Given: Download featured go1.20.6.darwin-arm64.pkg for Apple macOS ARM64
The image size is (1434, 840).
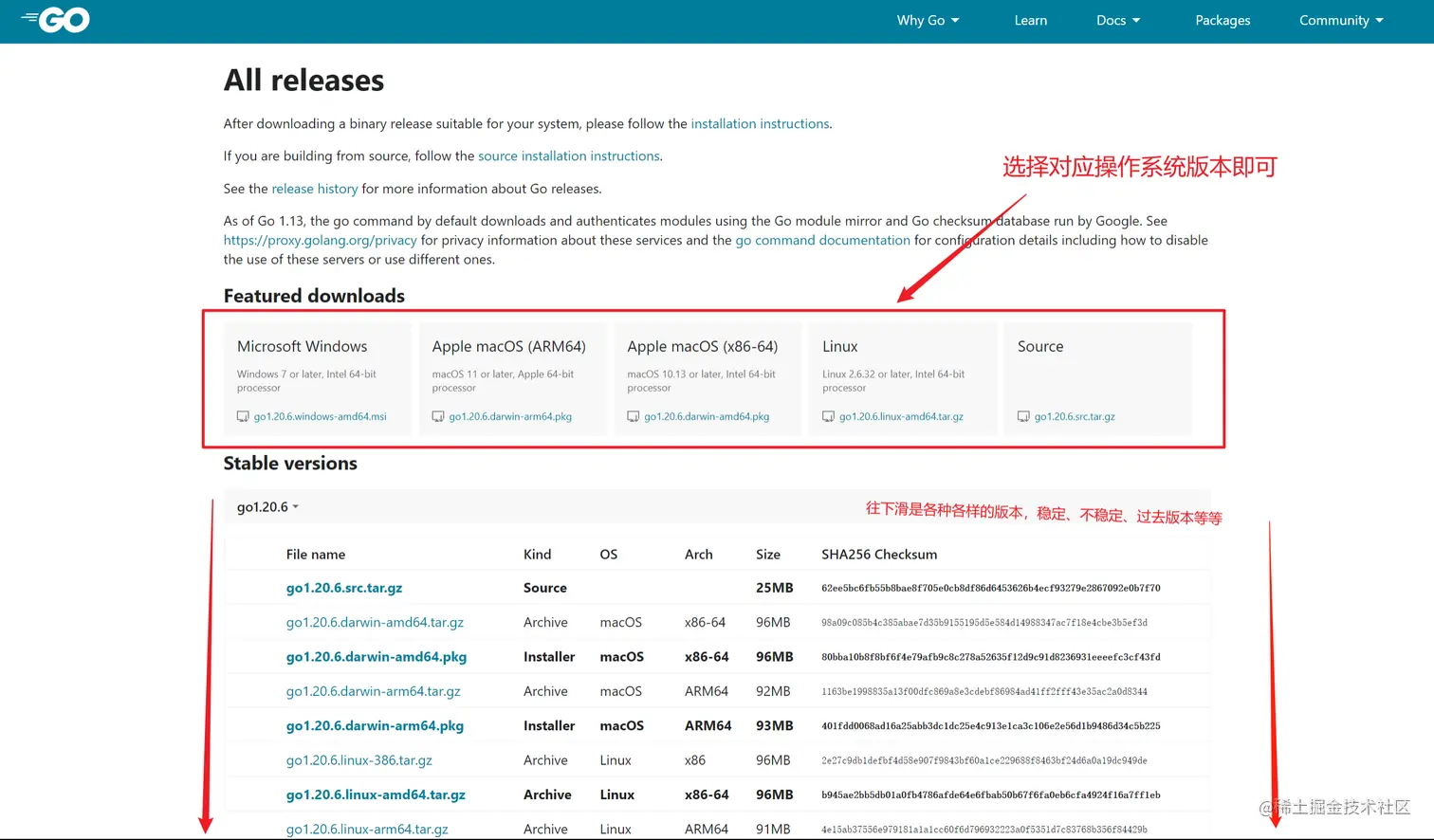Looking at the screenshot, I should 510,416.
